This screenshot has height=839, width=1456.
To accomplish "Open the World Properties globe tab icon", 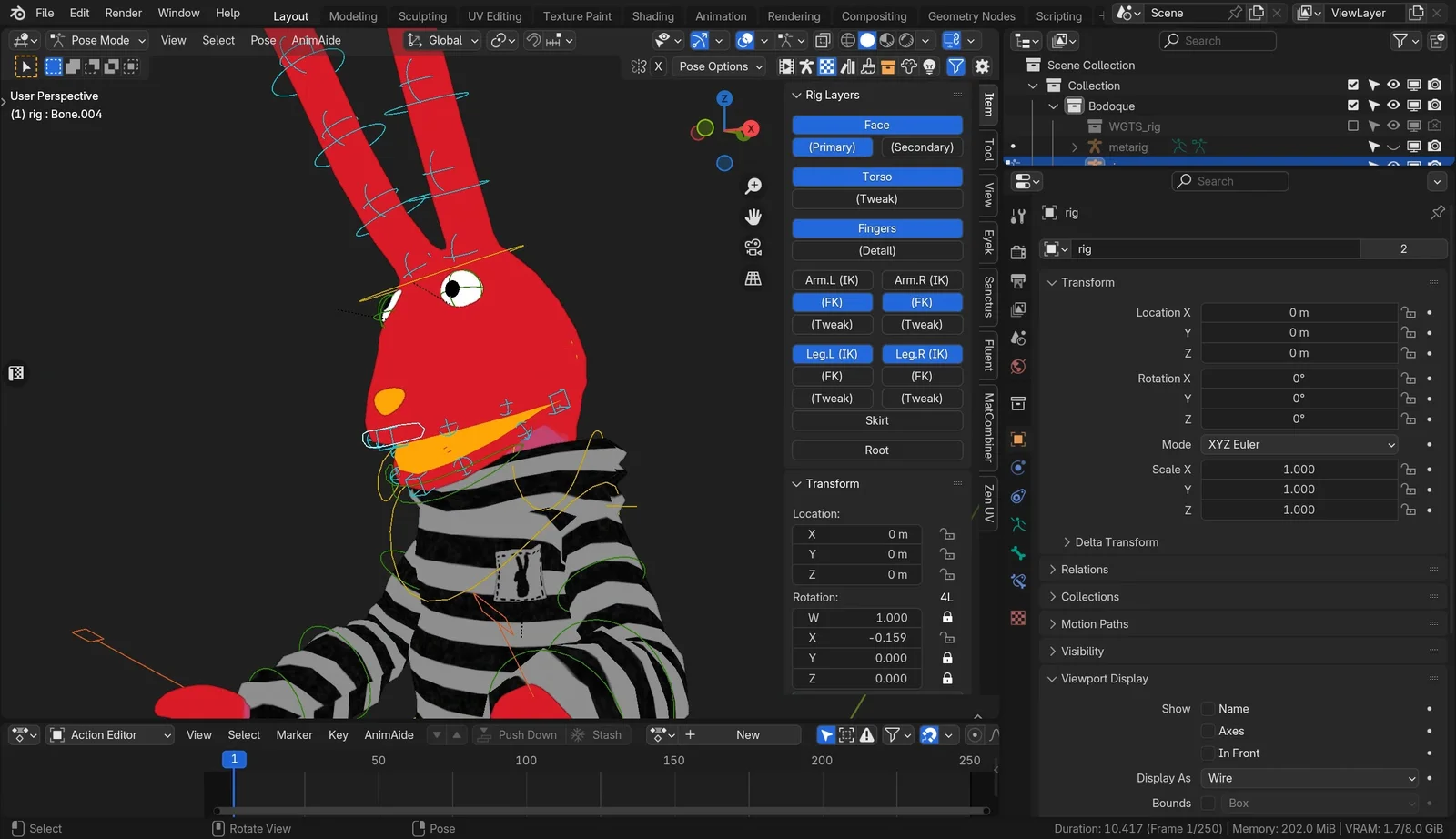I will tap(1017, 367).
